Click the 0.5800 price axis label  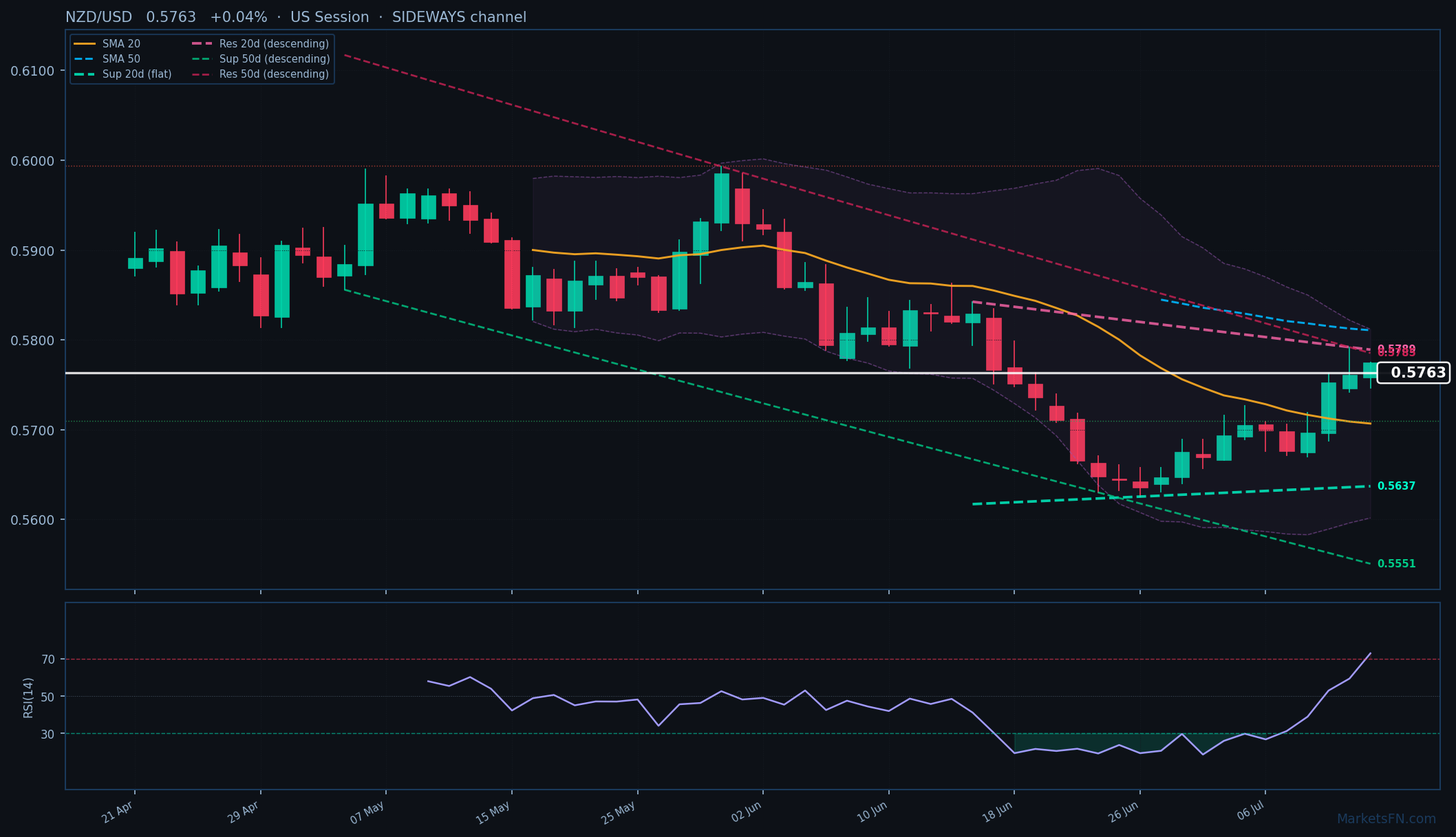(32, 340)
